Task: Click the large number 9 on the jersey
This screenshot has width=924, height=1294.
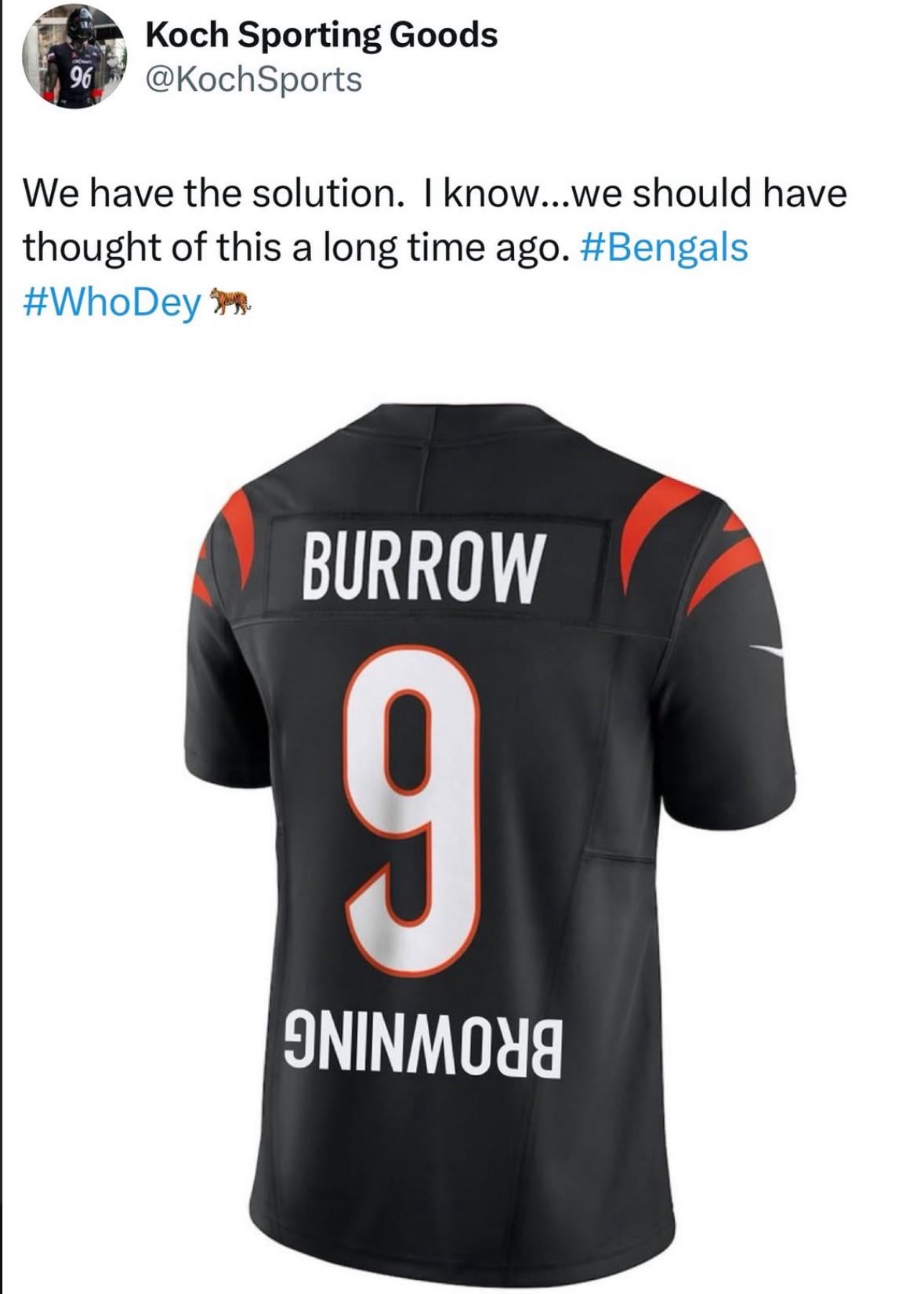Action: [x=413, y=811]
